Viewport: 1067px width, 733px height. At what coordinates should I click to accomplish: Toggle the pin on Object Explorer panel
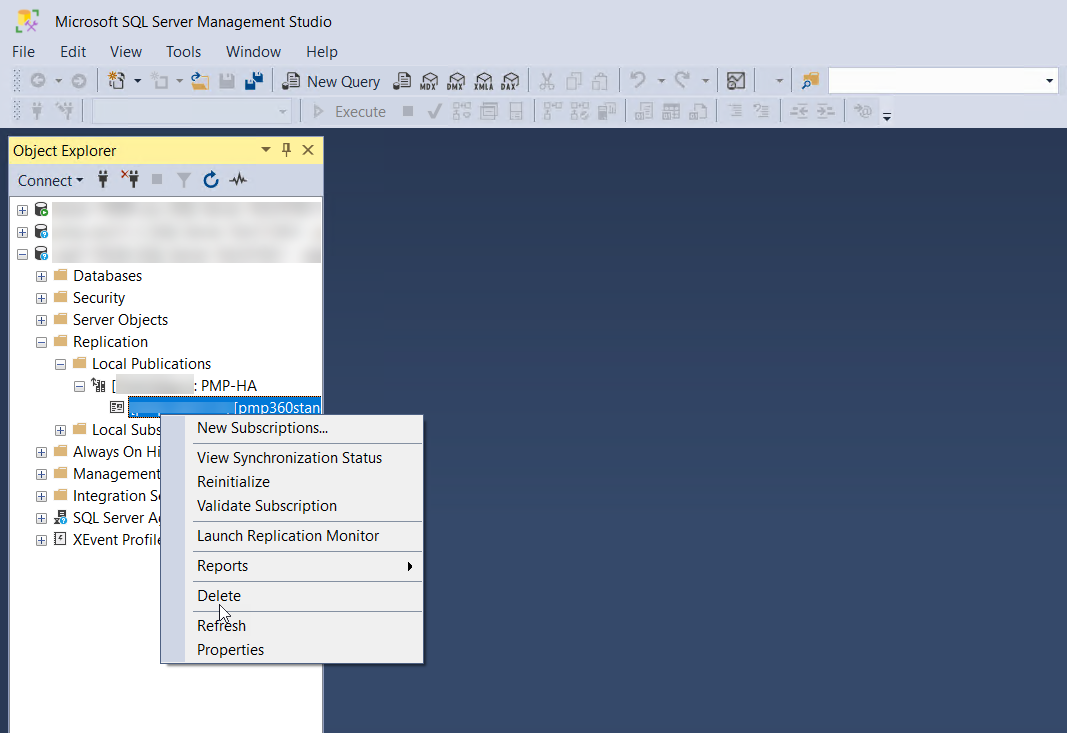pyautogui.click(x=286, y=150)
